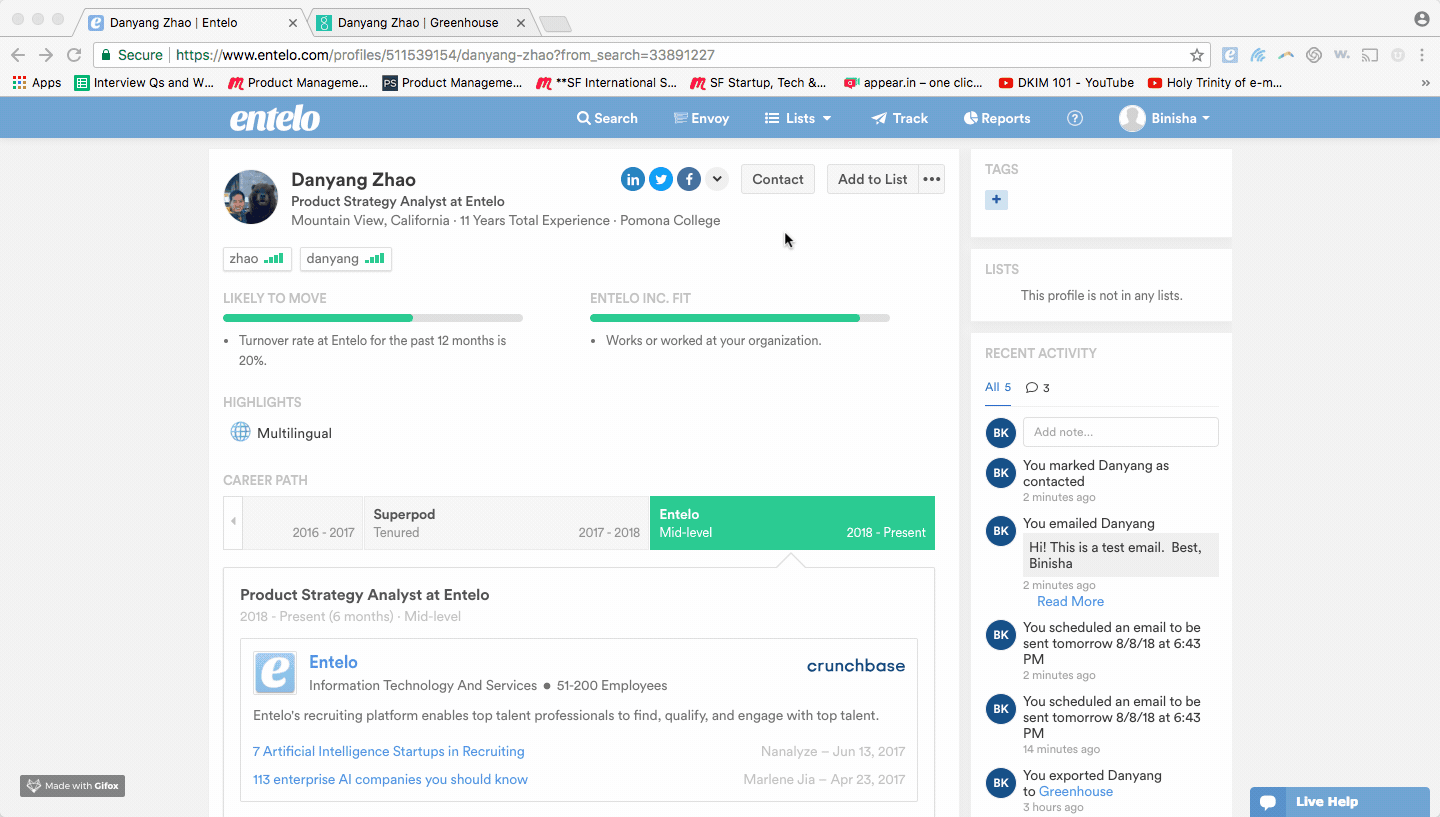Open the Greenhouse export link
The width and height of the screenshot is (1440, 817).
1076,791
